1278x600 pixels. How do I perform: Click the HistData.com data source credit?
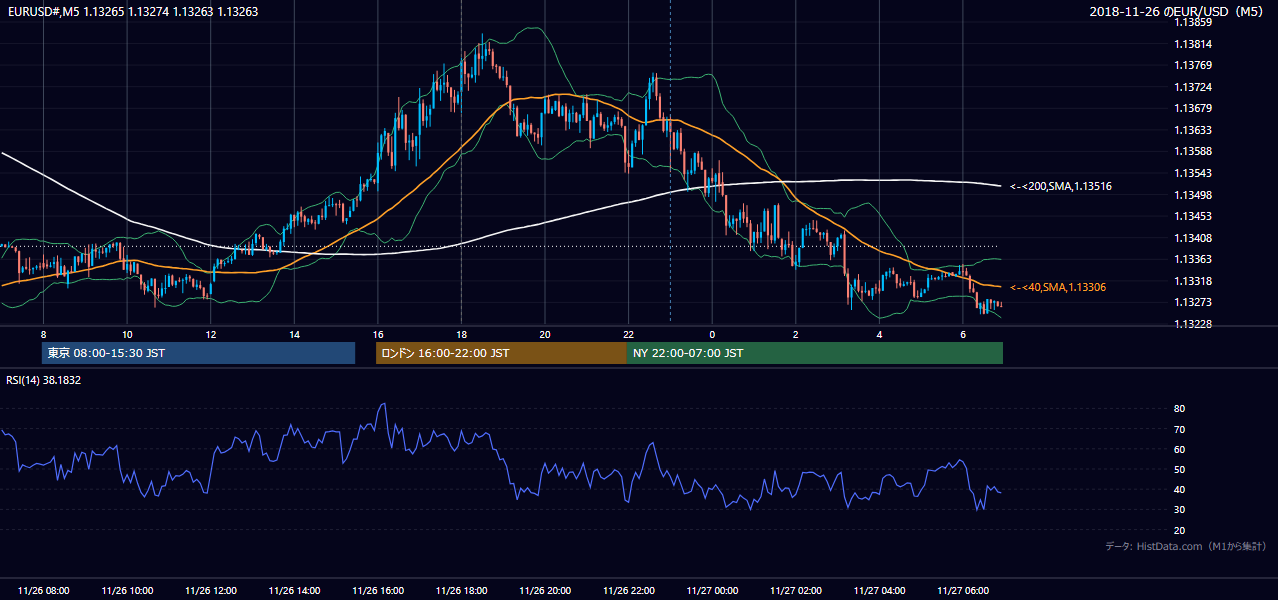coord(1186,546)
